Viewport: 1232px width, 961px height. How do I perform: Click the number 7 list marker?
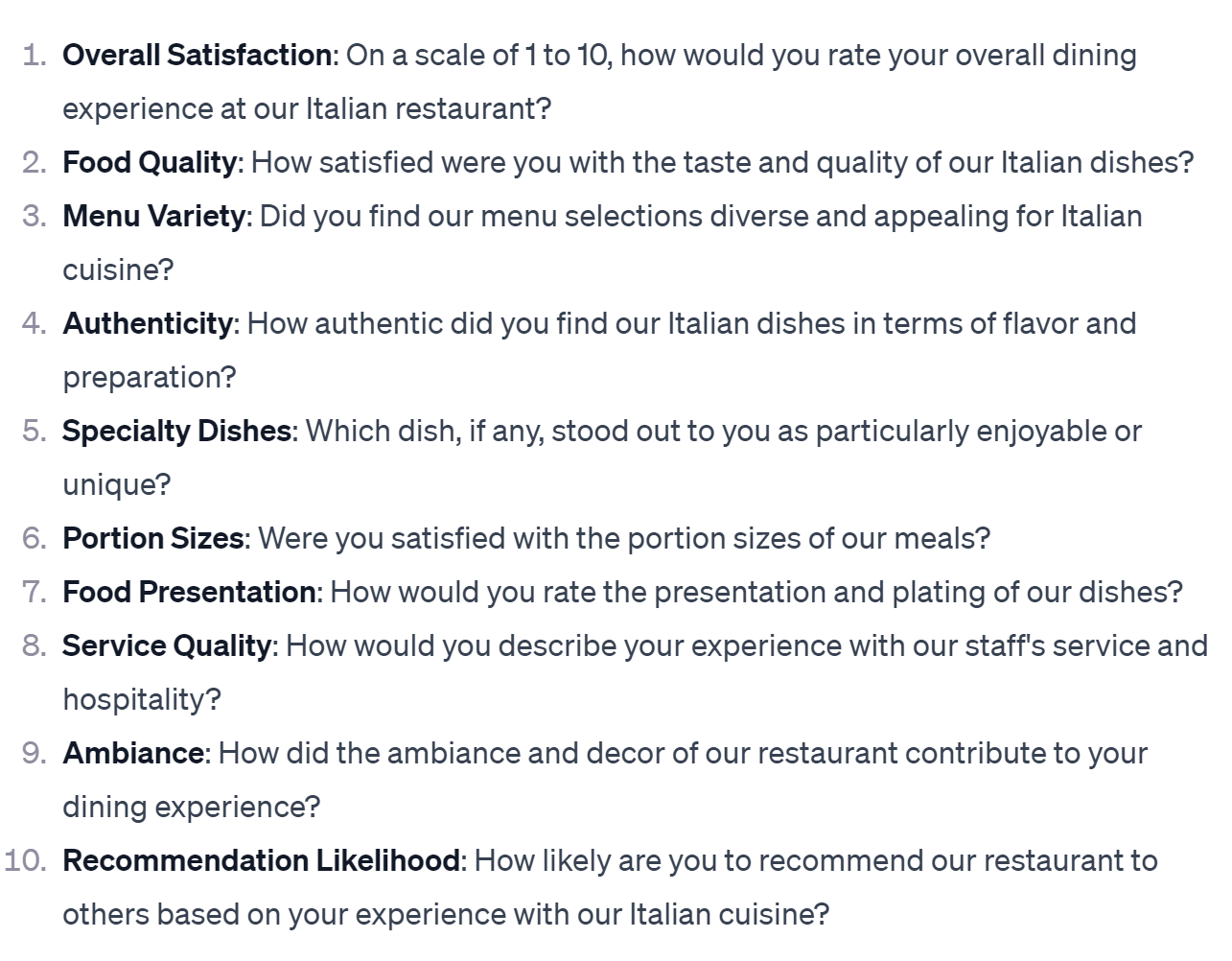tap(34, 593)
